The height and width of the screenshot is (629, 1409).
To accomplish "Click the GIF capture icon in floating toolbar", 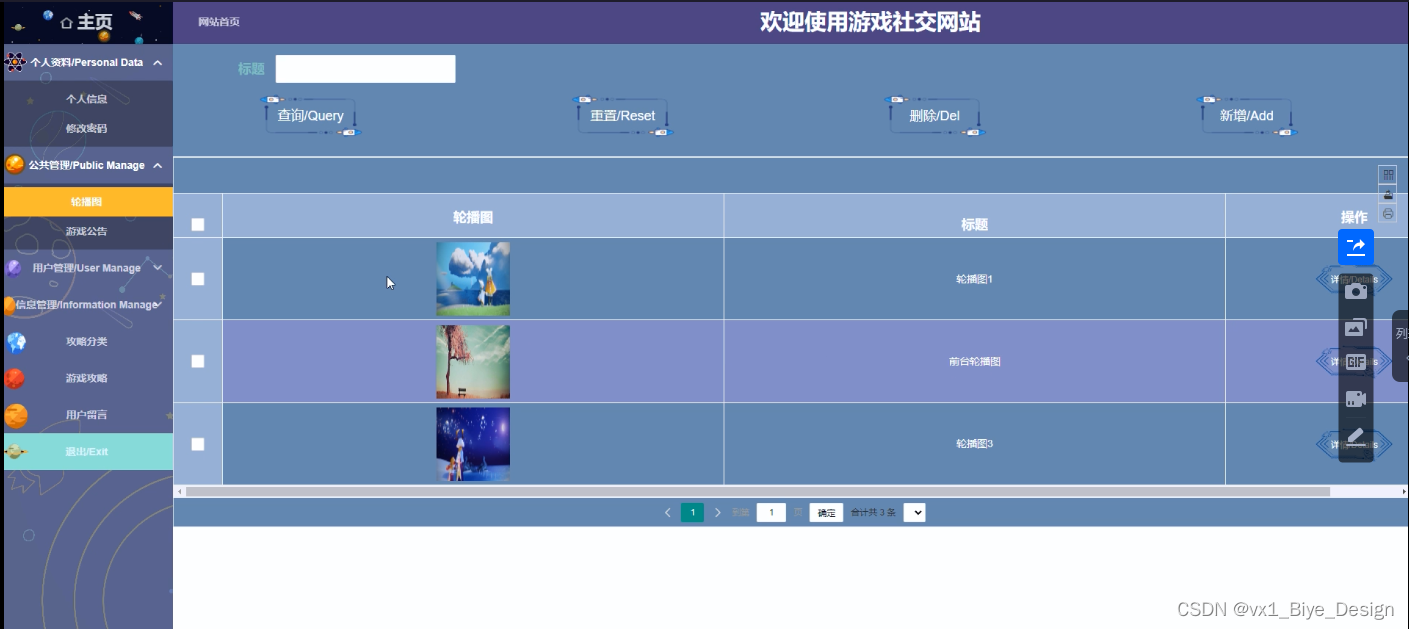I will 1356,362.
